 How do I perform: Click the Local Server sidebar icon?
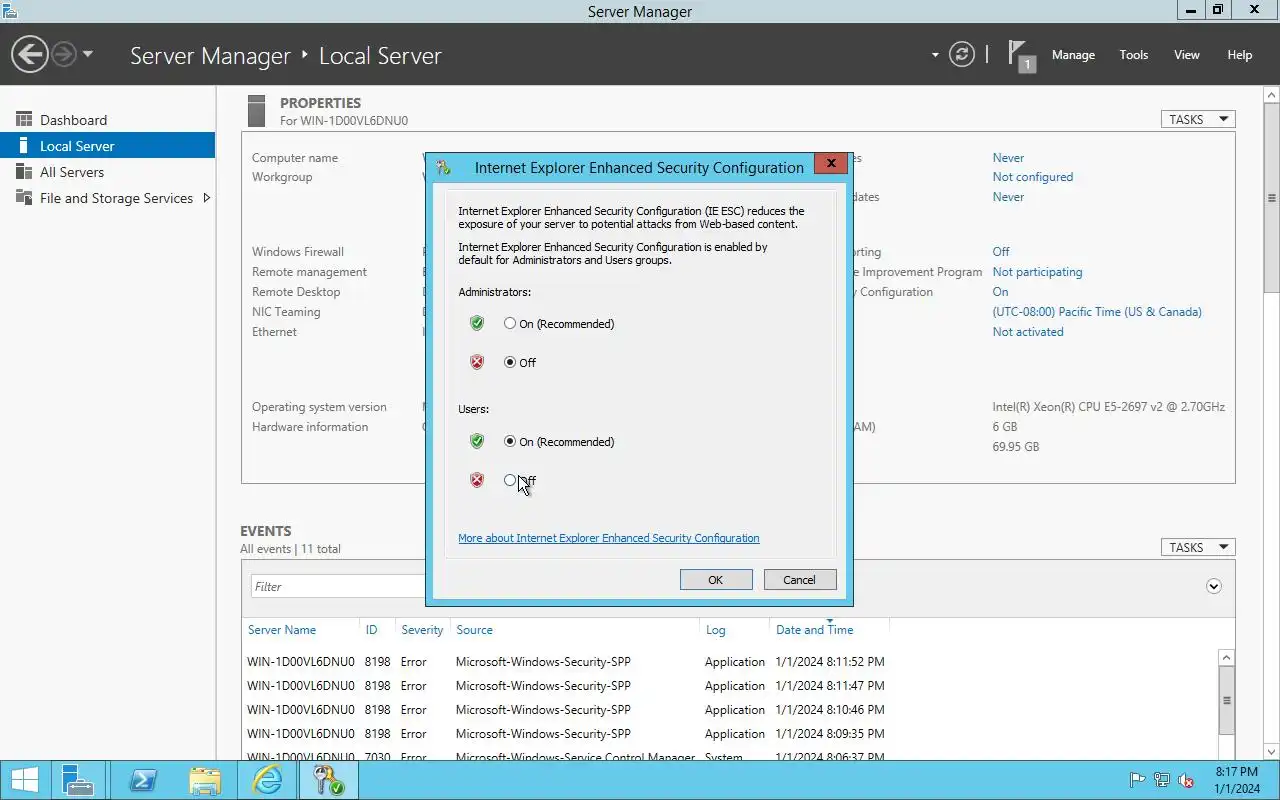(23, 146)
